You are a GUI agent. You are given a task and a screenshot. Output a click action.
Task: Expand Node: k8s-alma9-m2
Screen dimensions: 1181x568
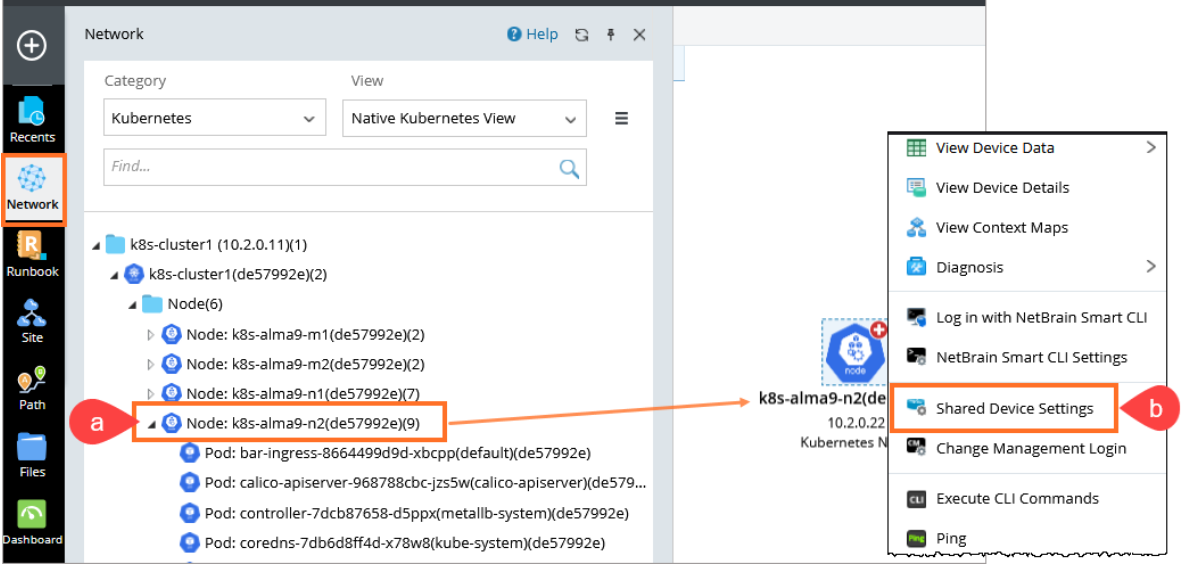click(x=151, y=365)
